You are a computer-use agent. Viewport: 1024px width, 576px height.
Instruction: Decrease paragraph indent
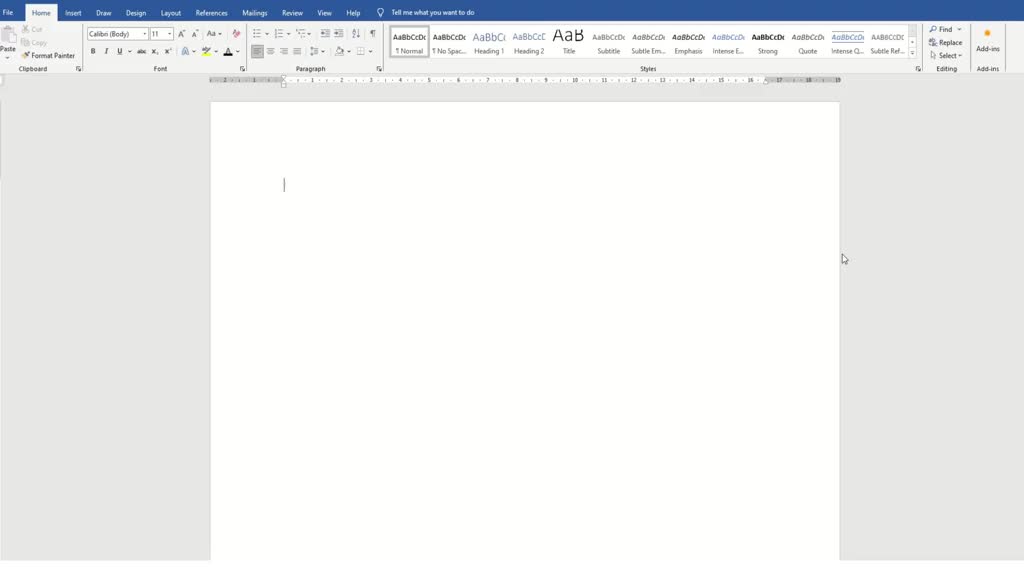[325, 33]
